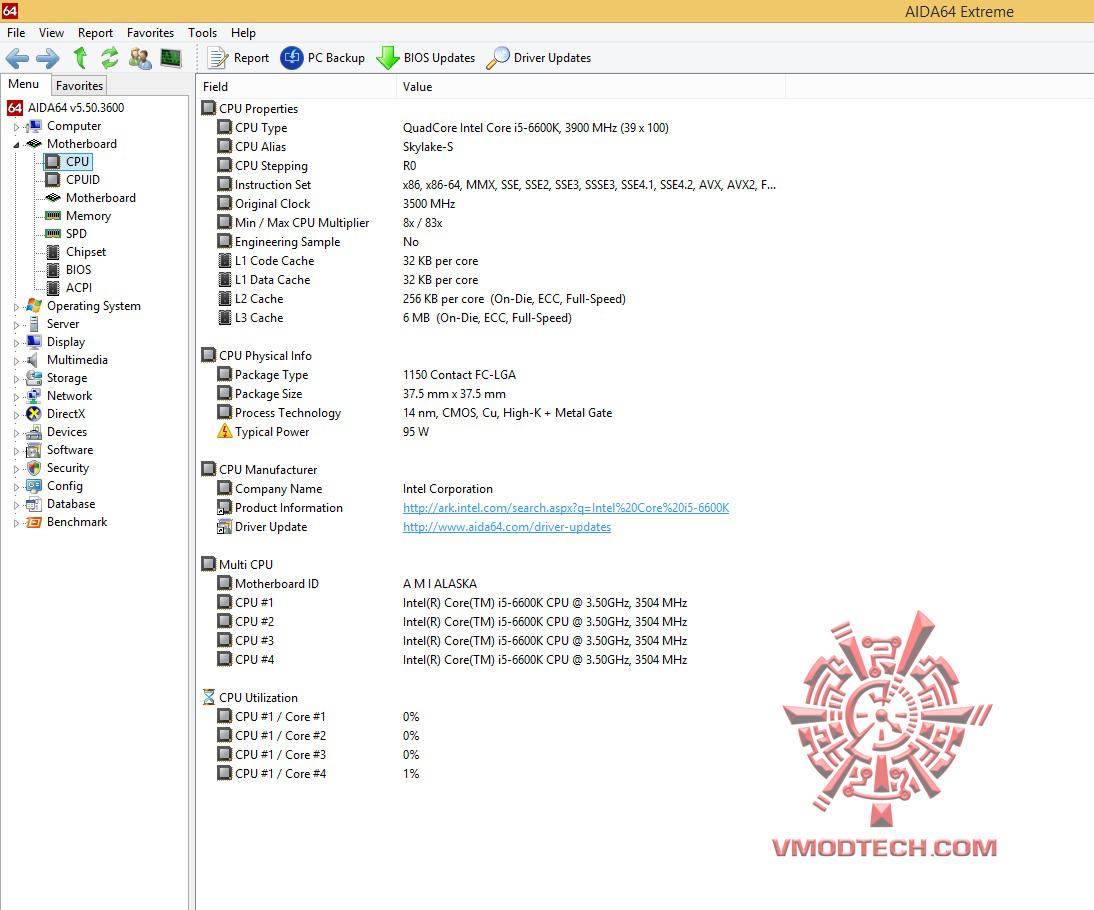Click the Multimedia speaker icon in tree
1094x910 pixels.
click(33, 360)
